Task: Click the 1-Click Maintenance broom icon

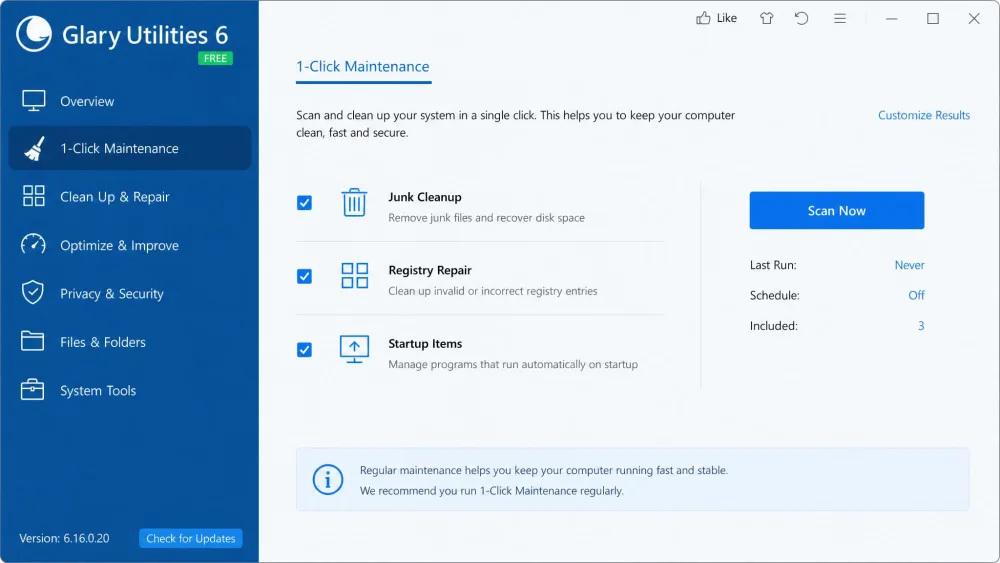Action: [x=34, y=149]
